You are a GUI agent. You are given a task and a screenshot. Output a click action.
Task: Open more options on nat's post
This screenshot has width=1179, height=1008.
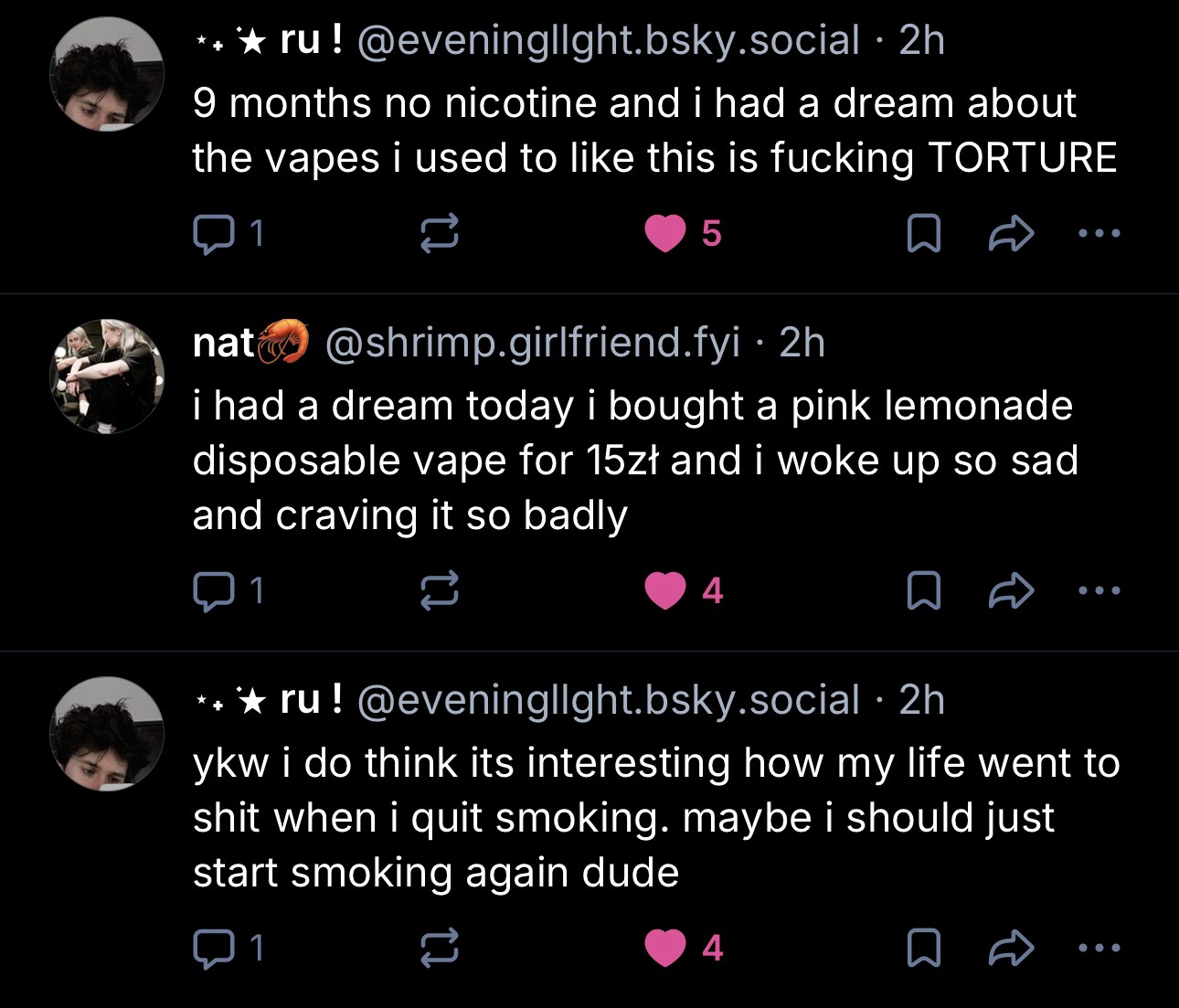click(x=1098, y=590)
